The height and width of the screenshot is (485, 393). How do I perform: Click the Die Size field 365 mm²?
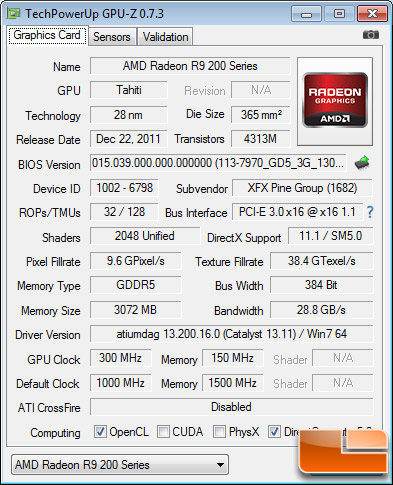[261, 115]
